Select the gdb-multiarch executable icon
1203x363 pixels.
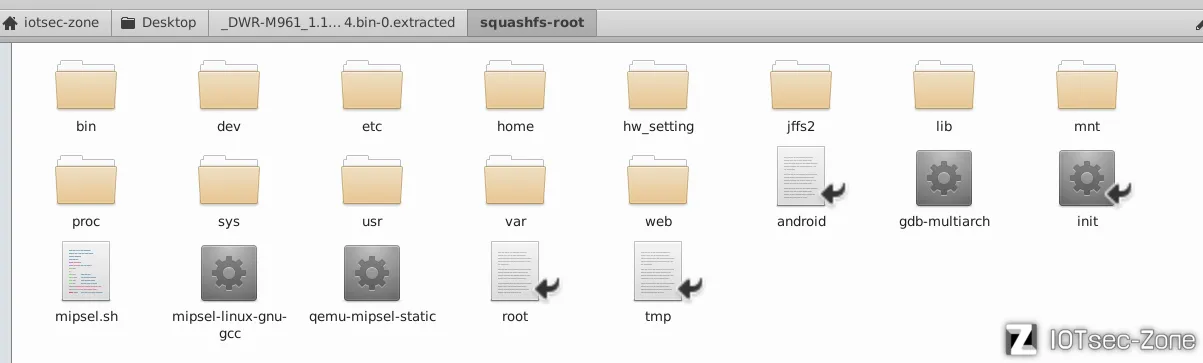(x=944, y=179)
